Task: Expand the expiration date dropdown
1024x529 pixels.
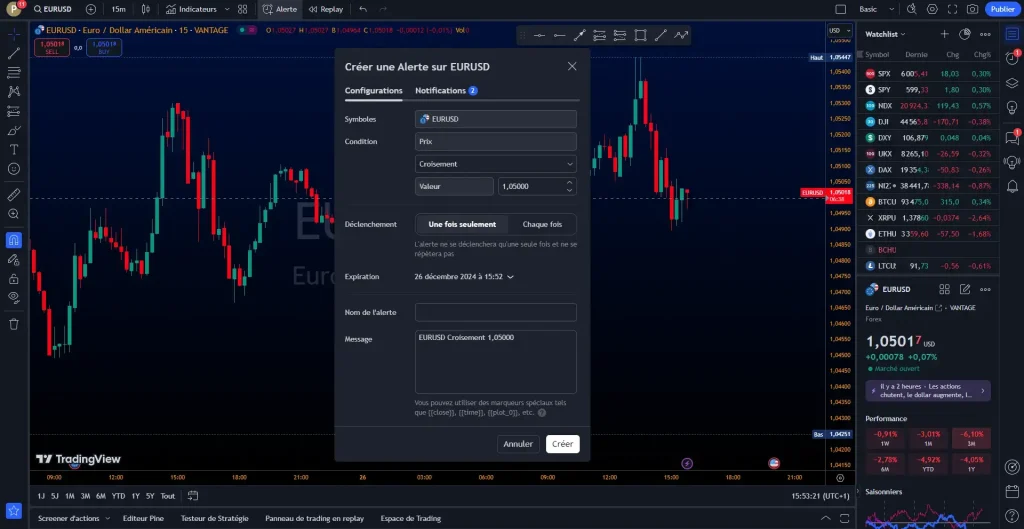Action: tap(464, 277)
